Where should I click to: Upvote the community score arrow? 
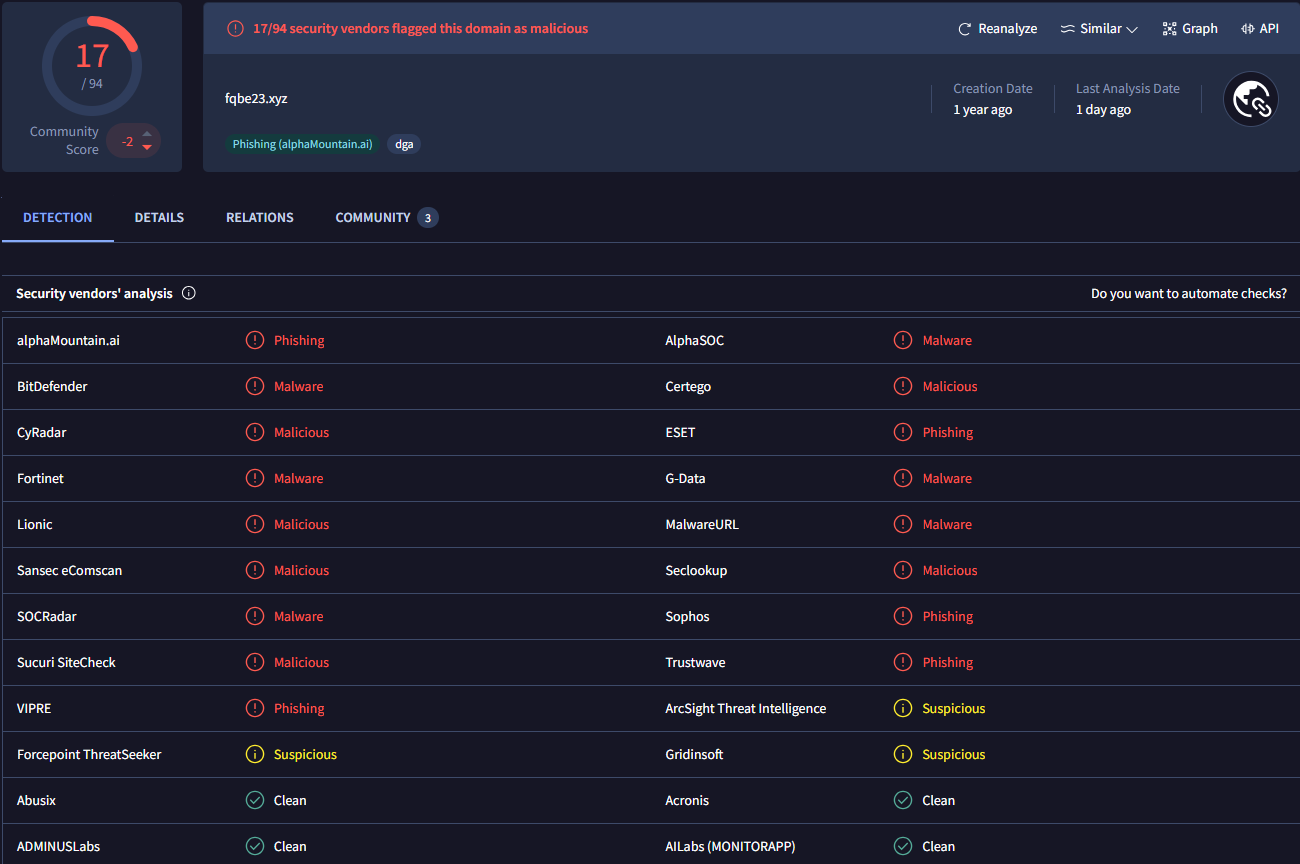[147, 133]
